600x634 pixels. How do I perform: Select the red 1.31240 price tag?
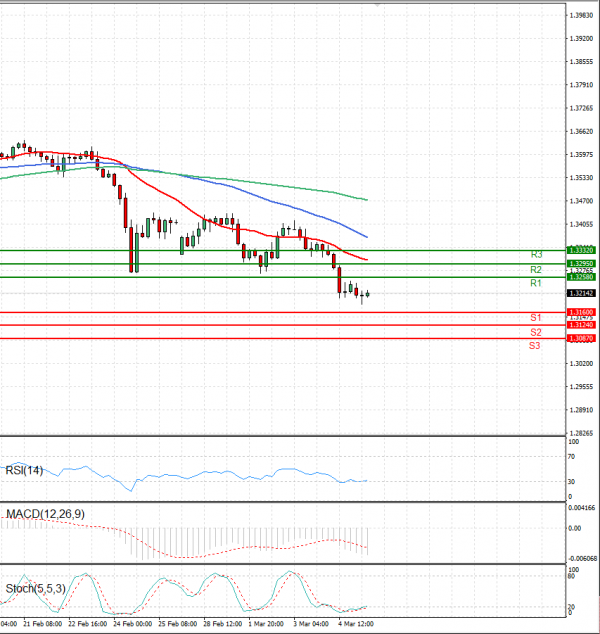tap(581, 325)
